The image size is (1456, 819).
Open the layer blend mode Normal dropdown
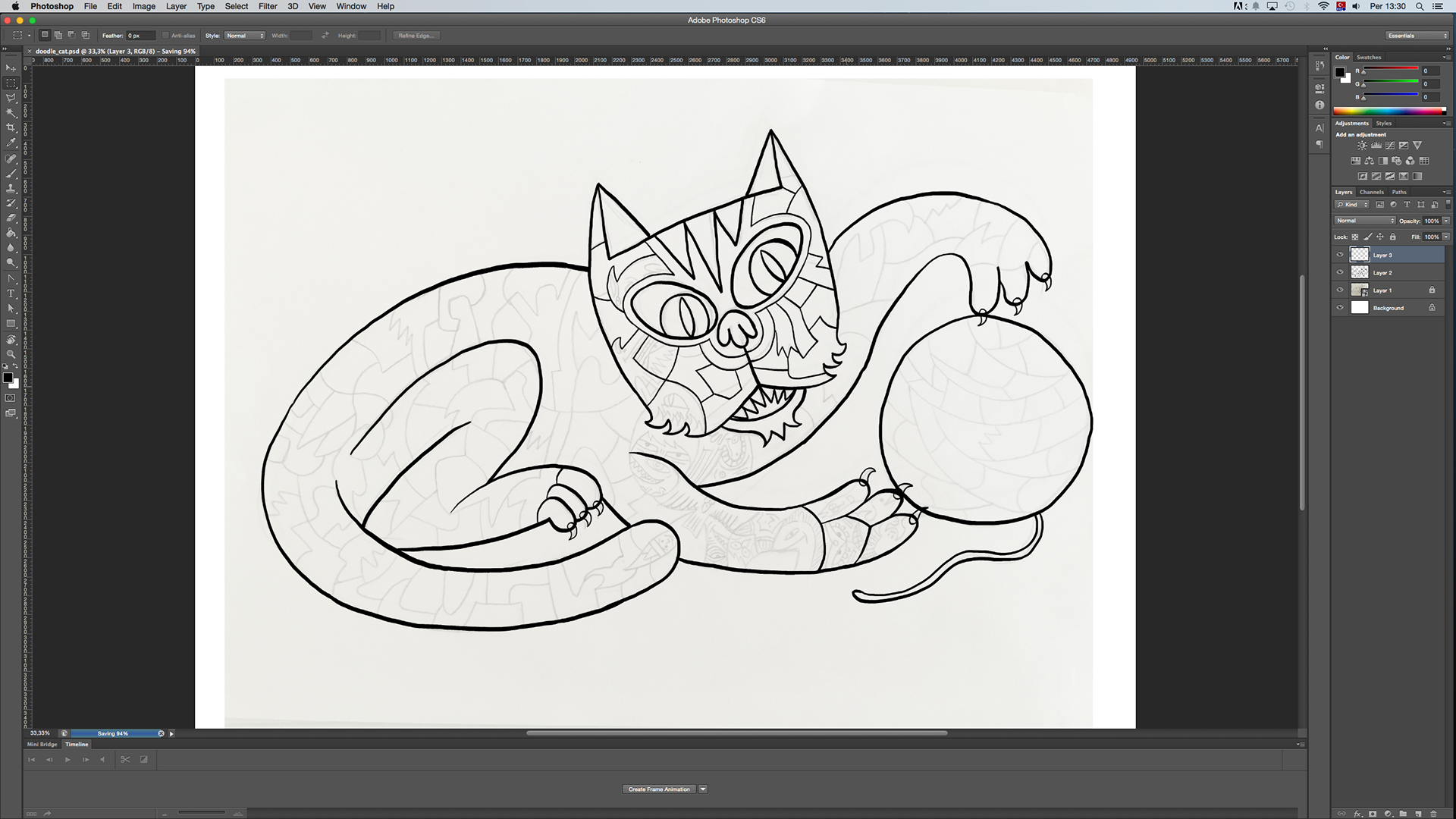tap(1364, 221)
